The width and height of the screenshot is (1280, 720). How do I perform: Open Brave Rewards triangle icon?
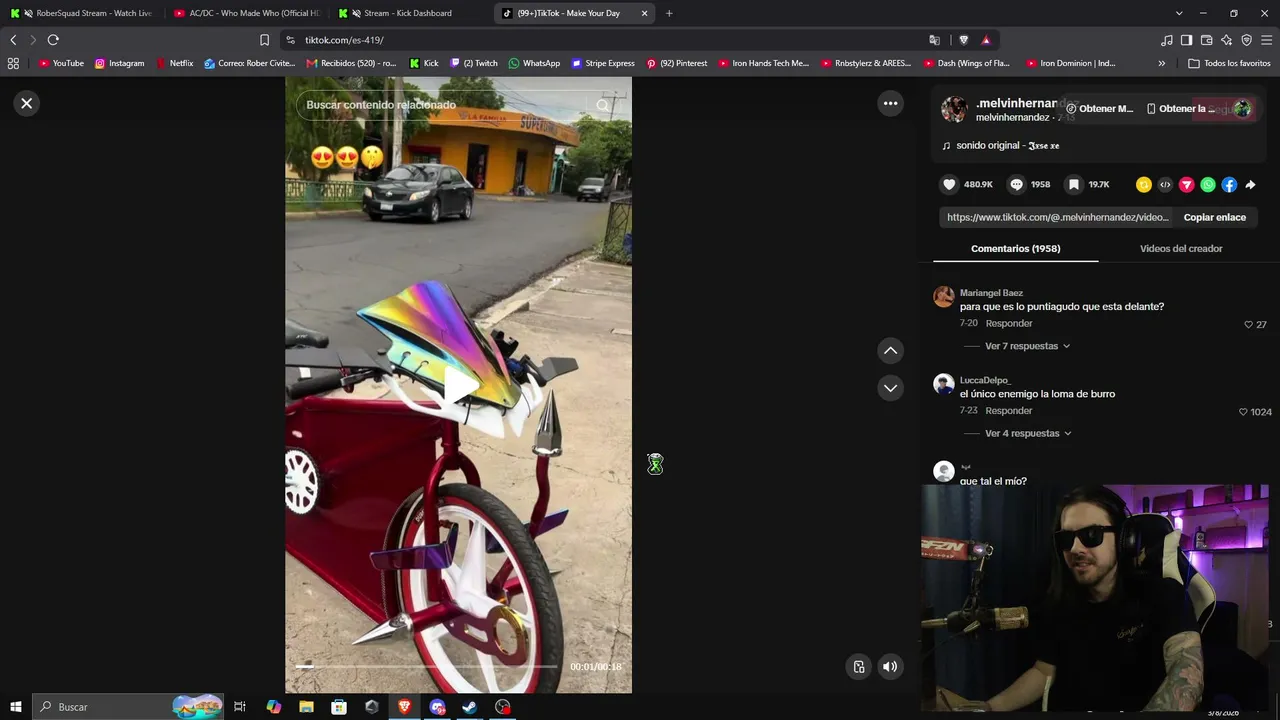986,40
